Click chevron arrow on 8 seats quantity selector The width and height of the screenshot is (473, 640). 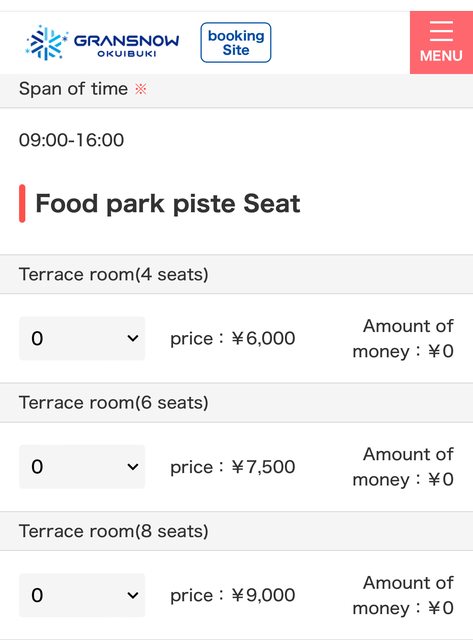point(133,595)
